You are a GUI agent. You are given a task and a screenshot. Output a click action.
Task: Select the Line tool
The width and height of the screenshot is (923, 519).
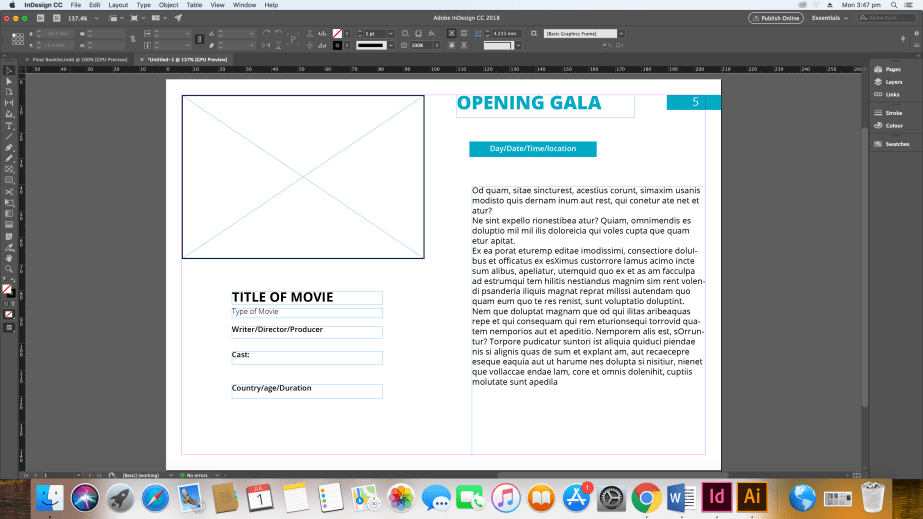pos(9,137)
